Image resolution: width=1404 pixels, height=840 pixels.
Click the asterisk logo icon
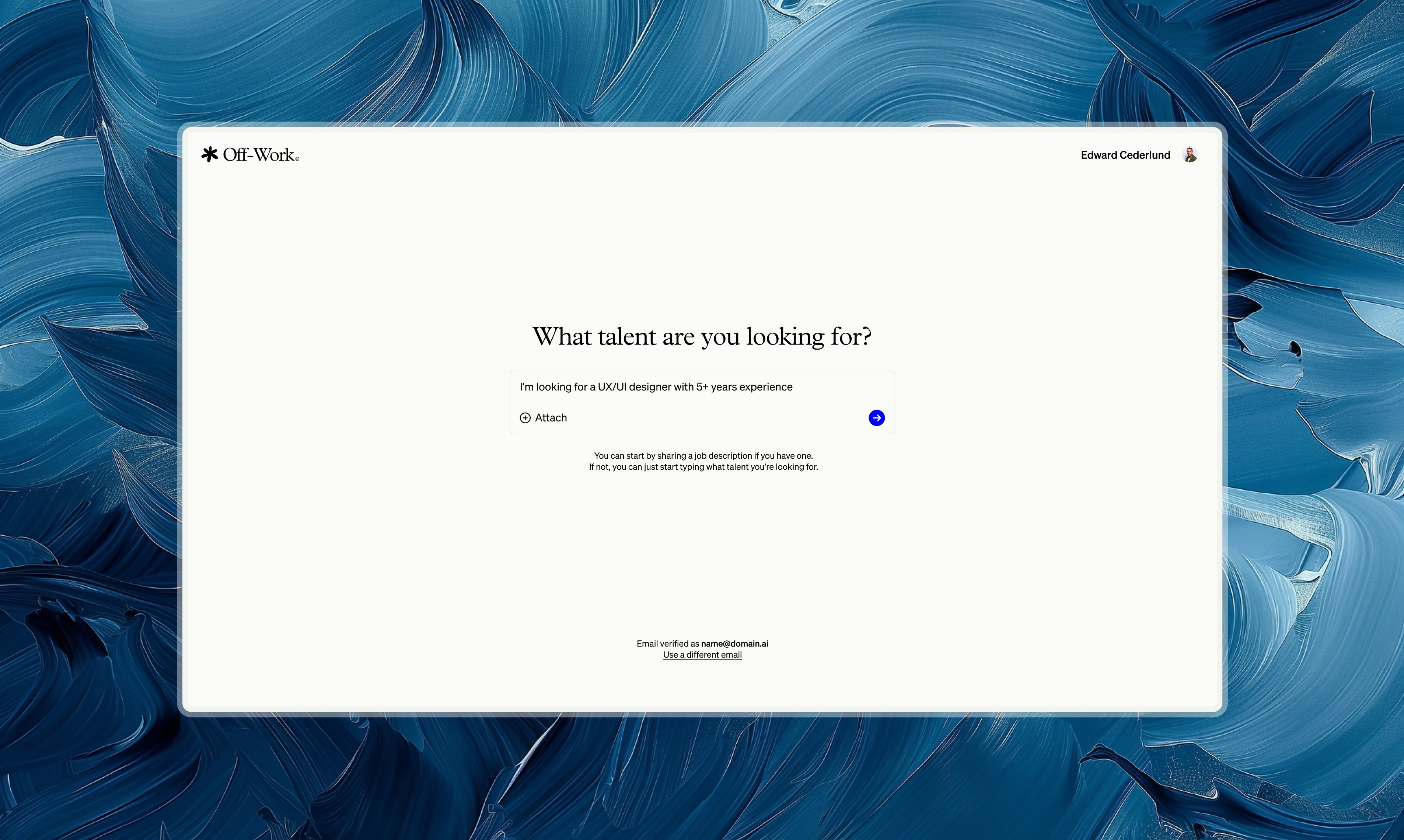tap(209, 154)
